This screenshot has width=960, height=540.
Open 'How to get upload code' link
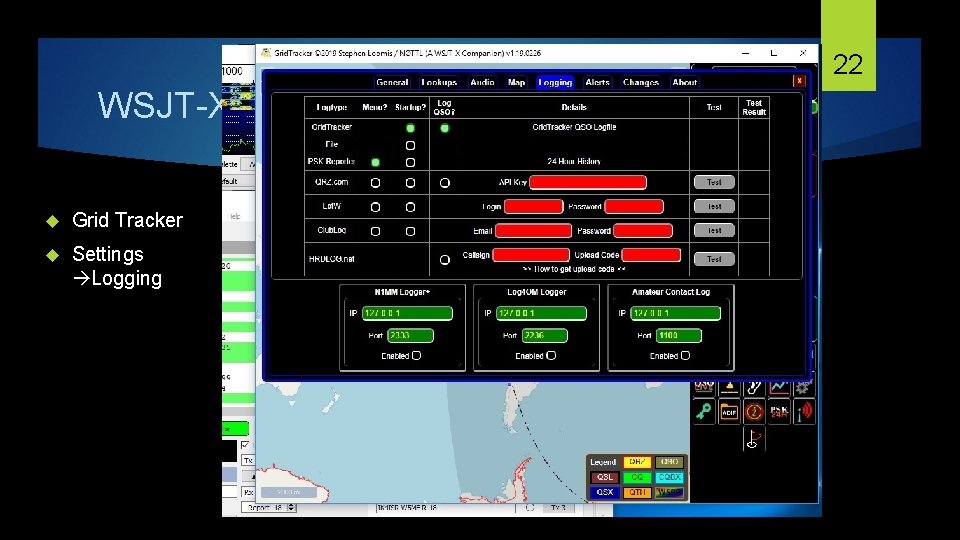pyautogui.click(x=574, y=269)
